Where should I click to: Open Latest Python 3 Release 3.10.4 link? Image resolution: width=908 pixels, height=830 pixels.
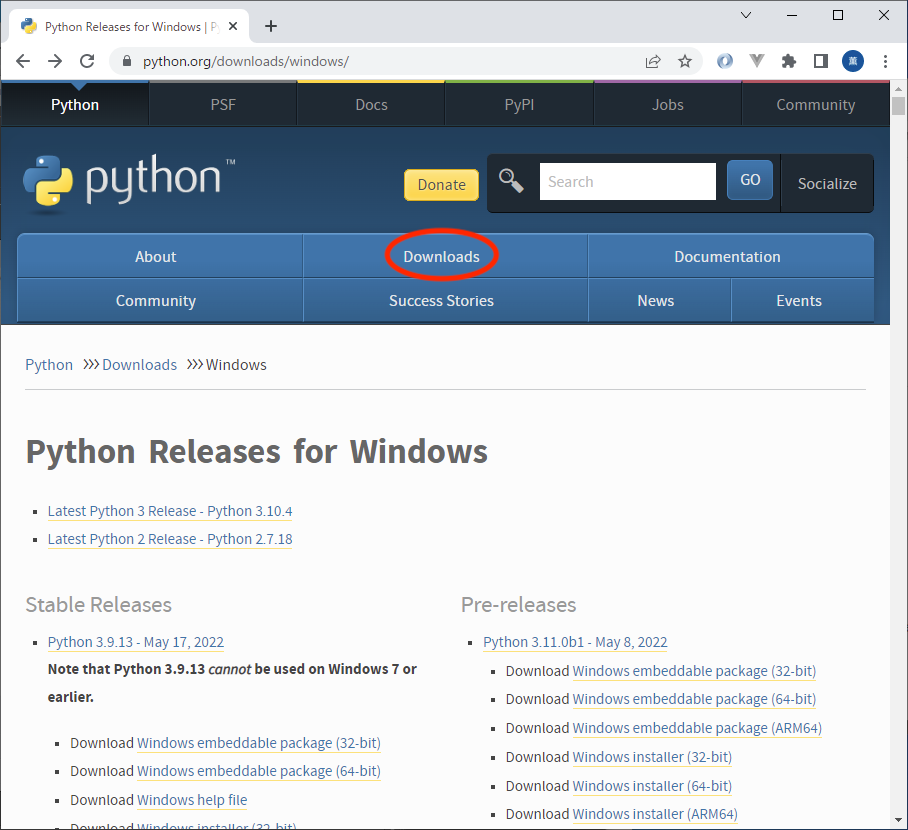coord(170,511)
